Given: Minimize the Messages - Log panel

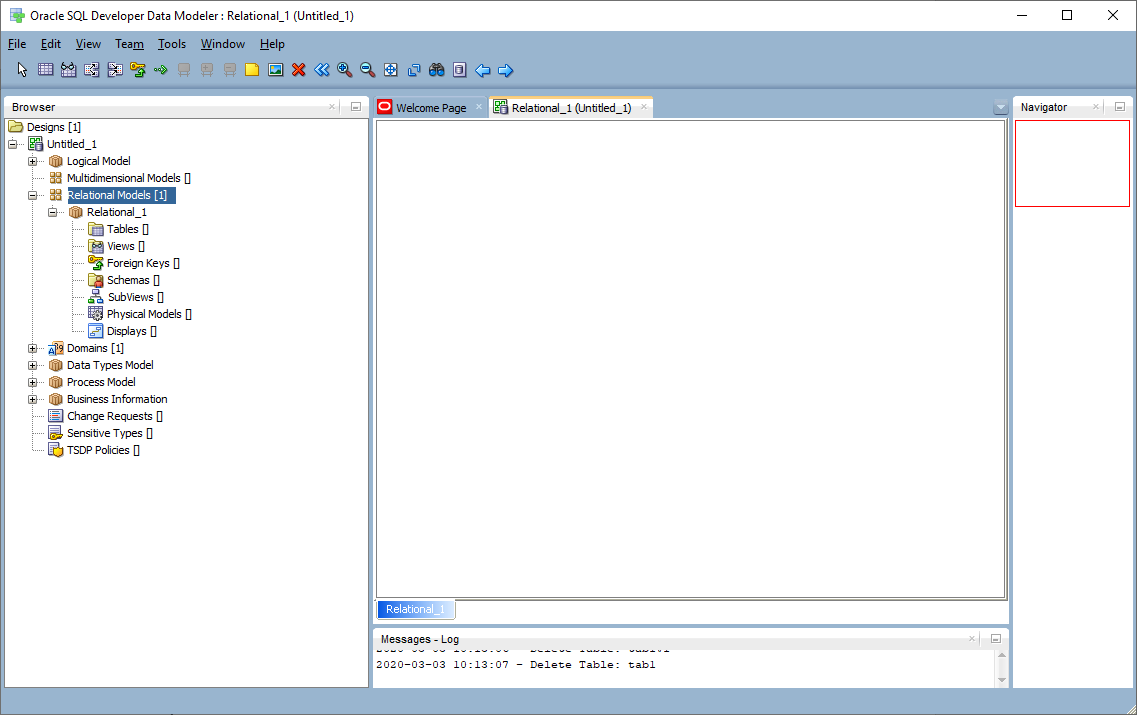Looking at the screenshot, I should pyautogui.click(x=996, y=639).
